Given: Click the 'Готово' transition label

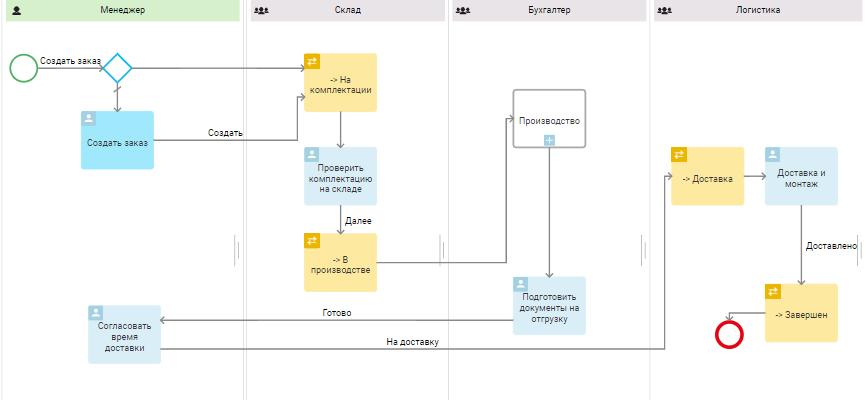Looking at the screenshot, I should (x=336, y=313).
